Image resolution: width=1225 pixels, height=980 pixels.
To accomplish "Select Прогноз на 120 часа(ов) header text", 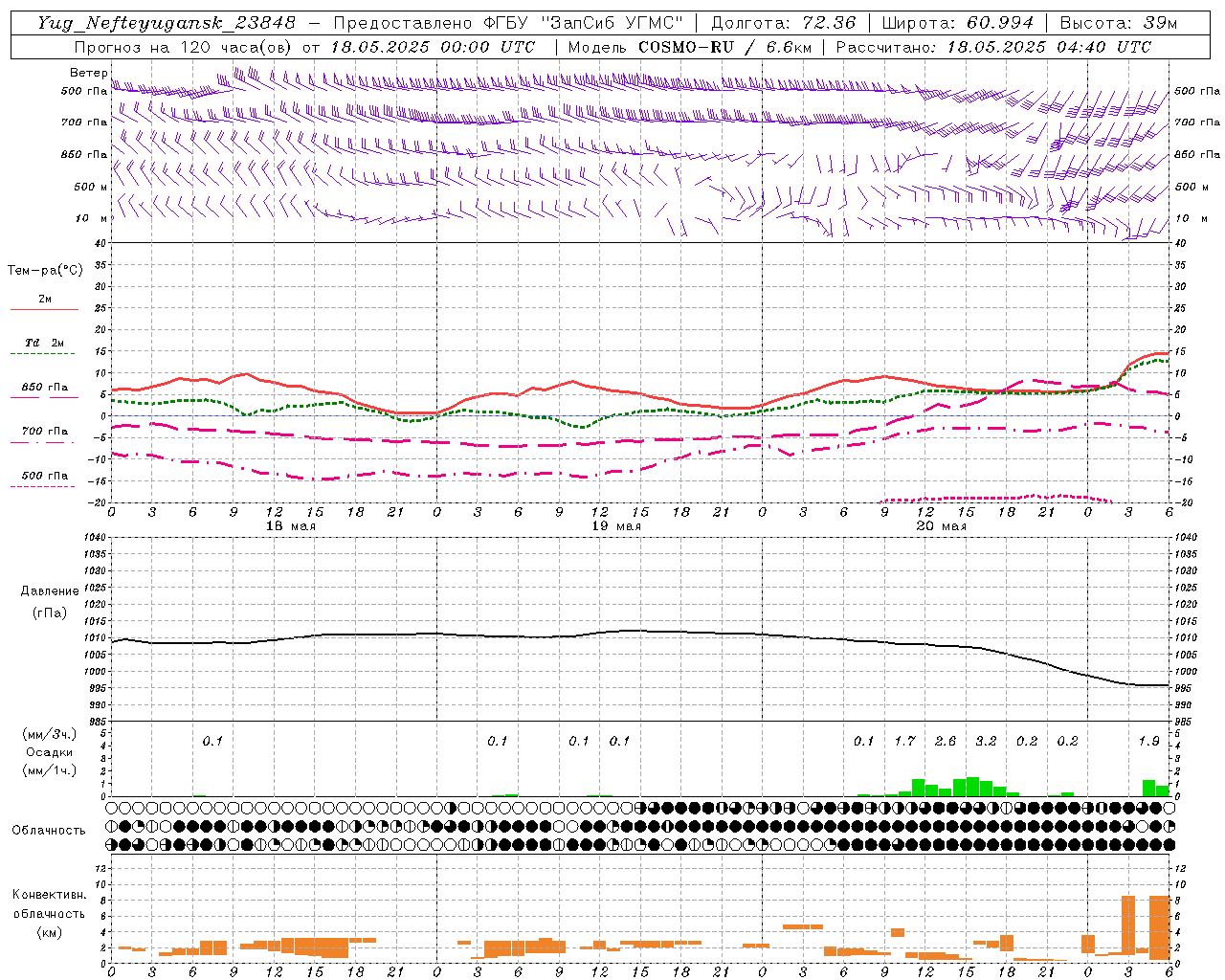I will pos(185,47).
